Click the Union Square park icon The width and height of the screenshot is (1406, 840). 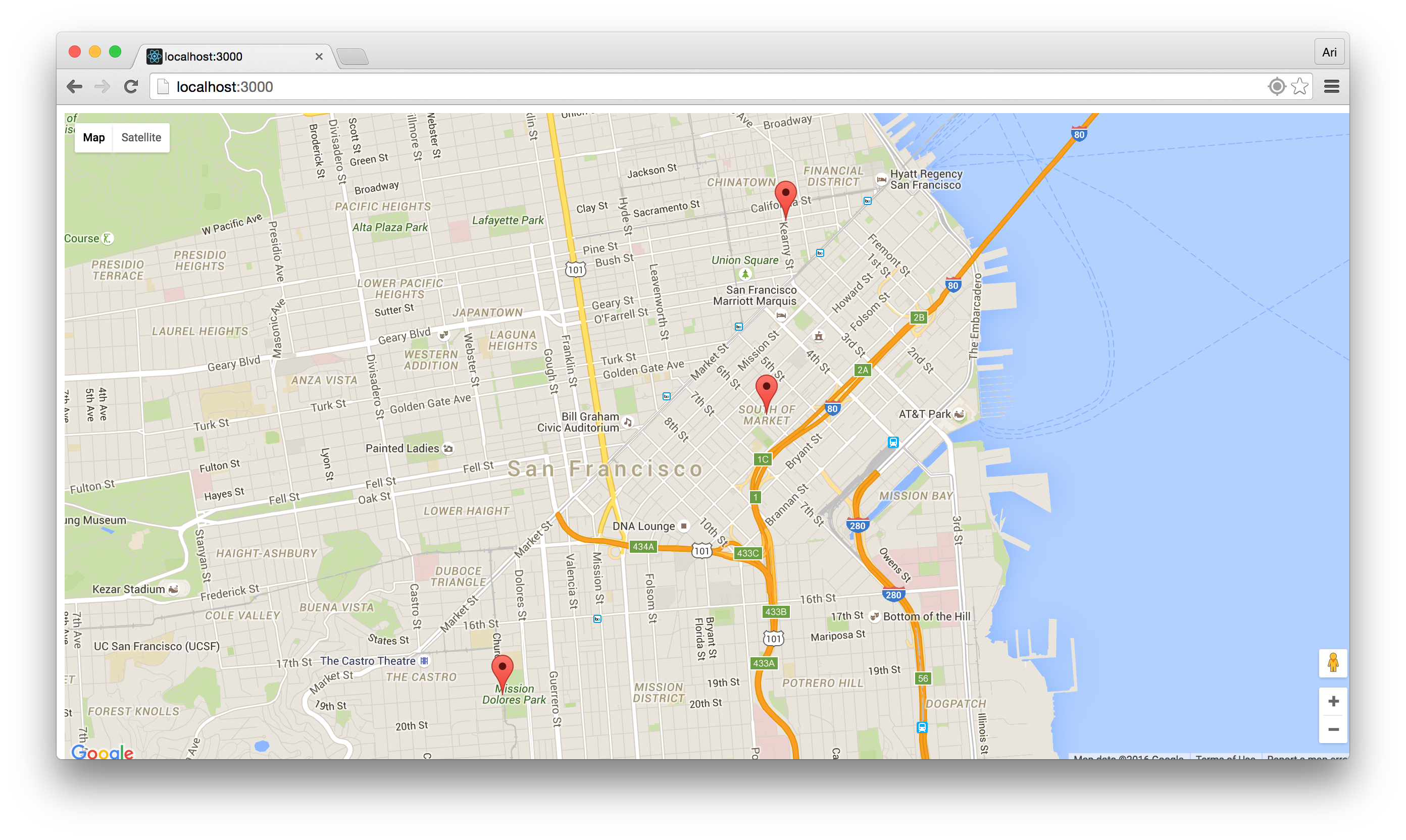click(745, 274)
